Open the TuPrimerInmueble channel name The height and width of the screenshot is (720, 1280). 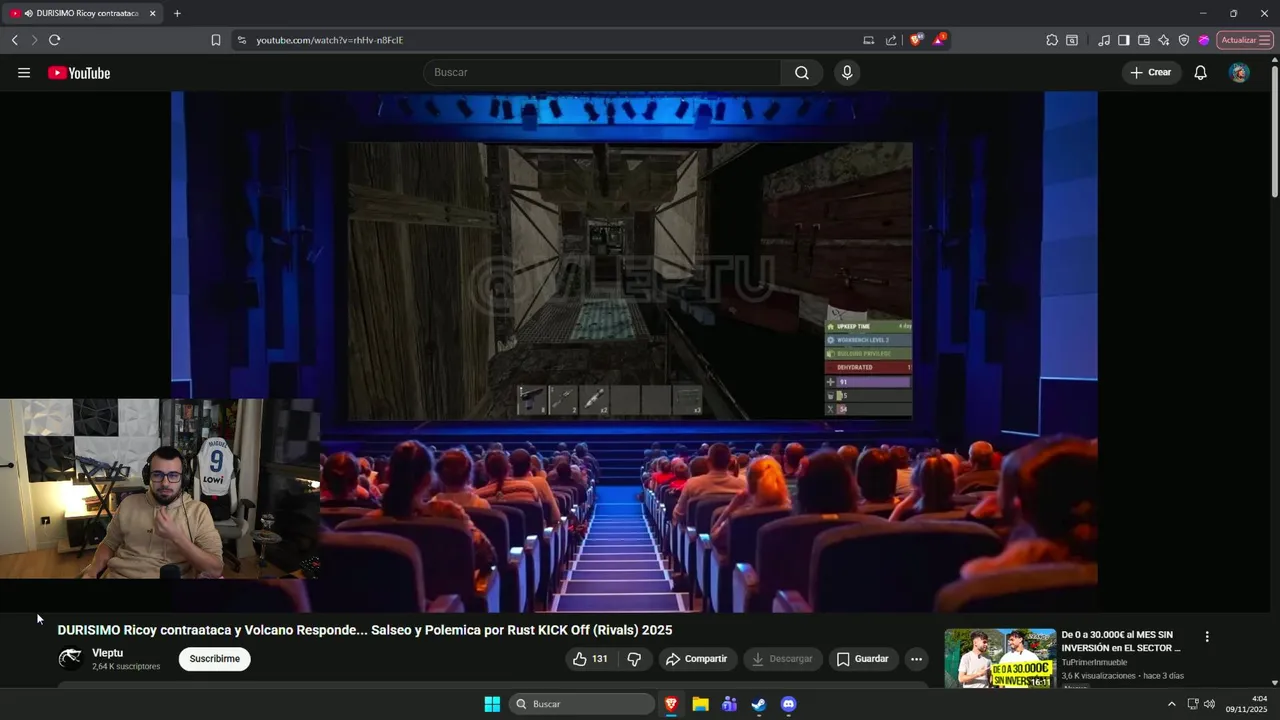click(1094, 662)
